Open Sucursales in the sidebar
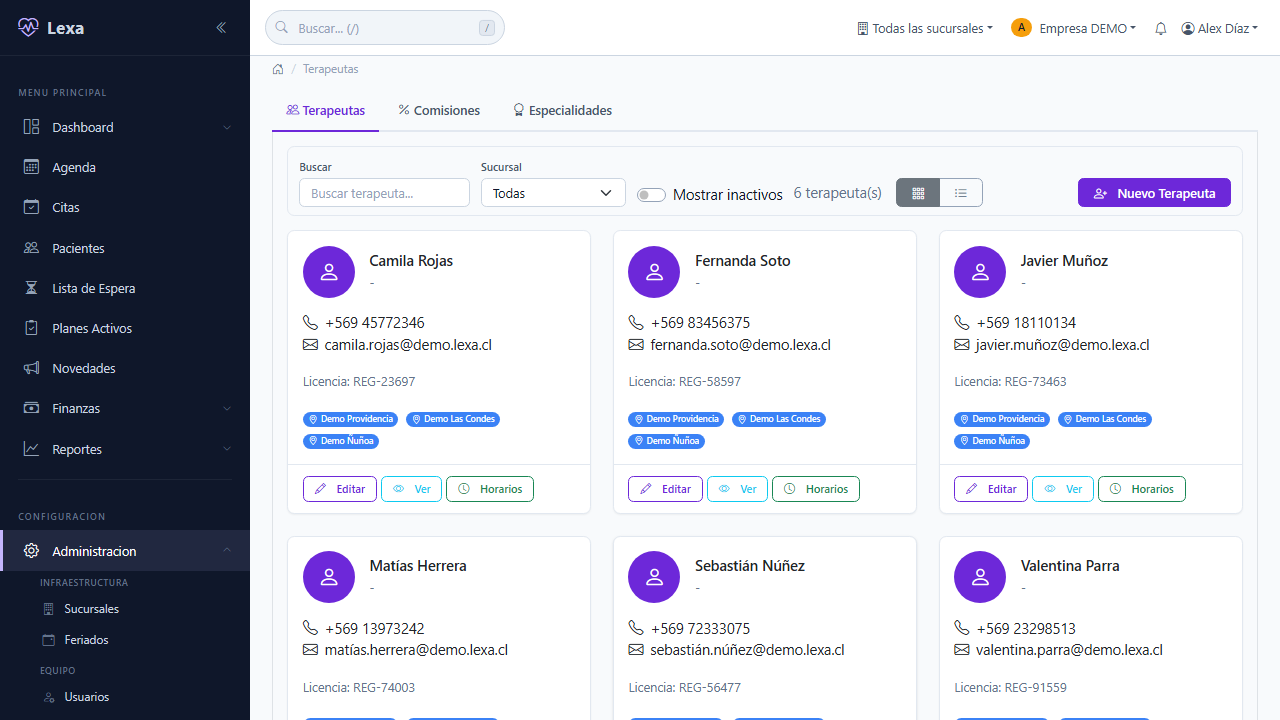Image resolution: width=1280 pixels, height=720 pixels. point(91,609)
